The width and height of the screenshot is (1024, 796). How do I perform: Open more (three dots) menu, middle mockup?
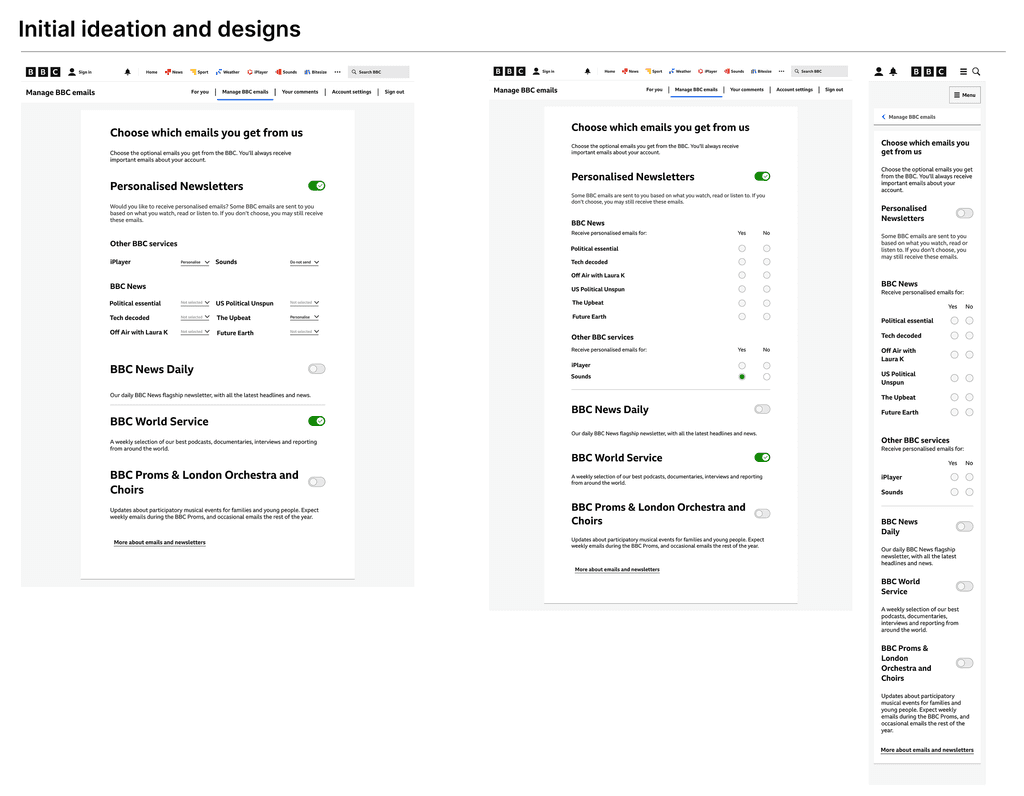[x=781, y=71]
